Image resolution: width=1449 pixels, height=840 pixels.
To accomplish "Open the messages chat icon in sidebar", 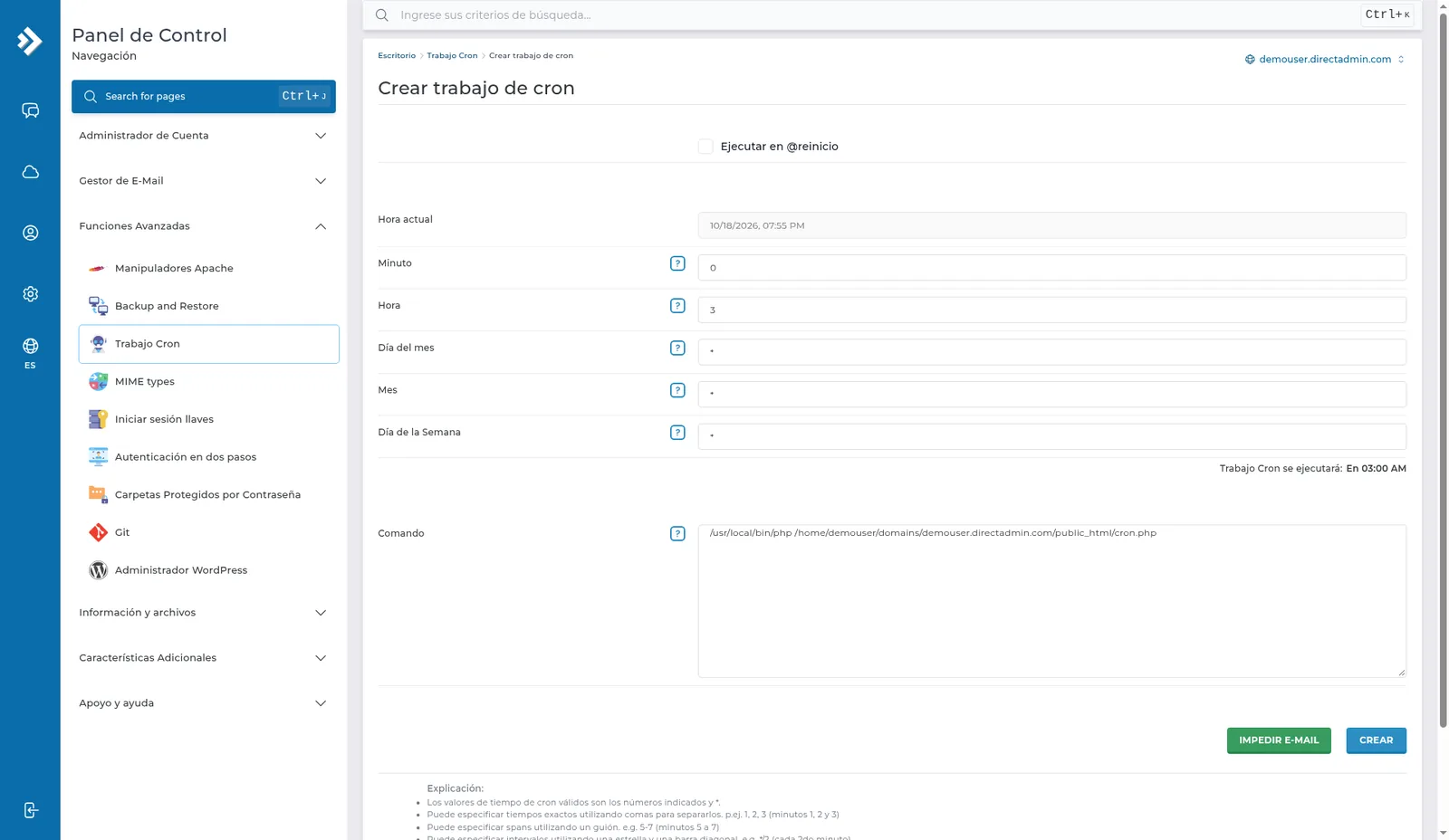I will point(30,110).
